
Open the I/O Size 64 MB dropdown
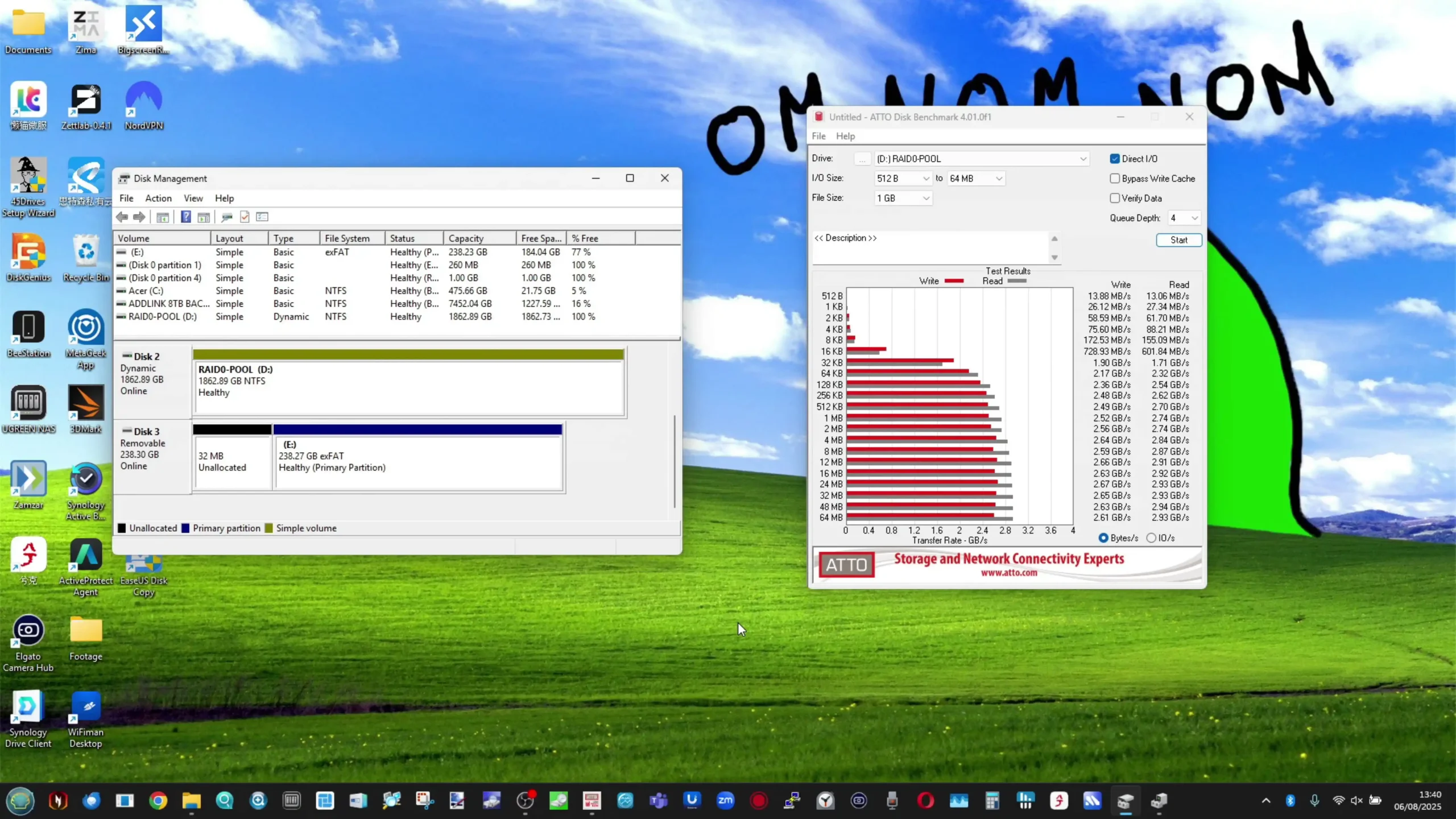click(975, 179)
